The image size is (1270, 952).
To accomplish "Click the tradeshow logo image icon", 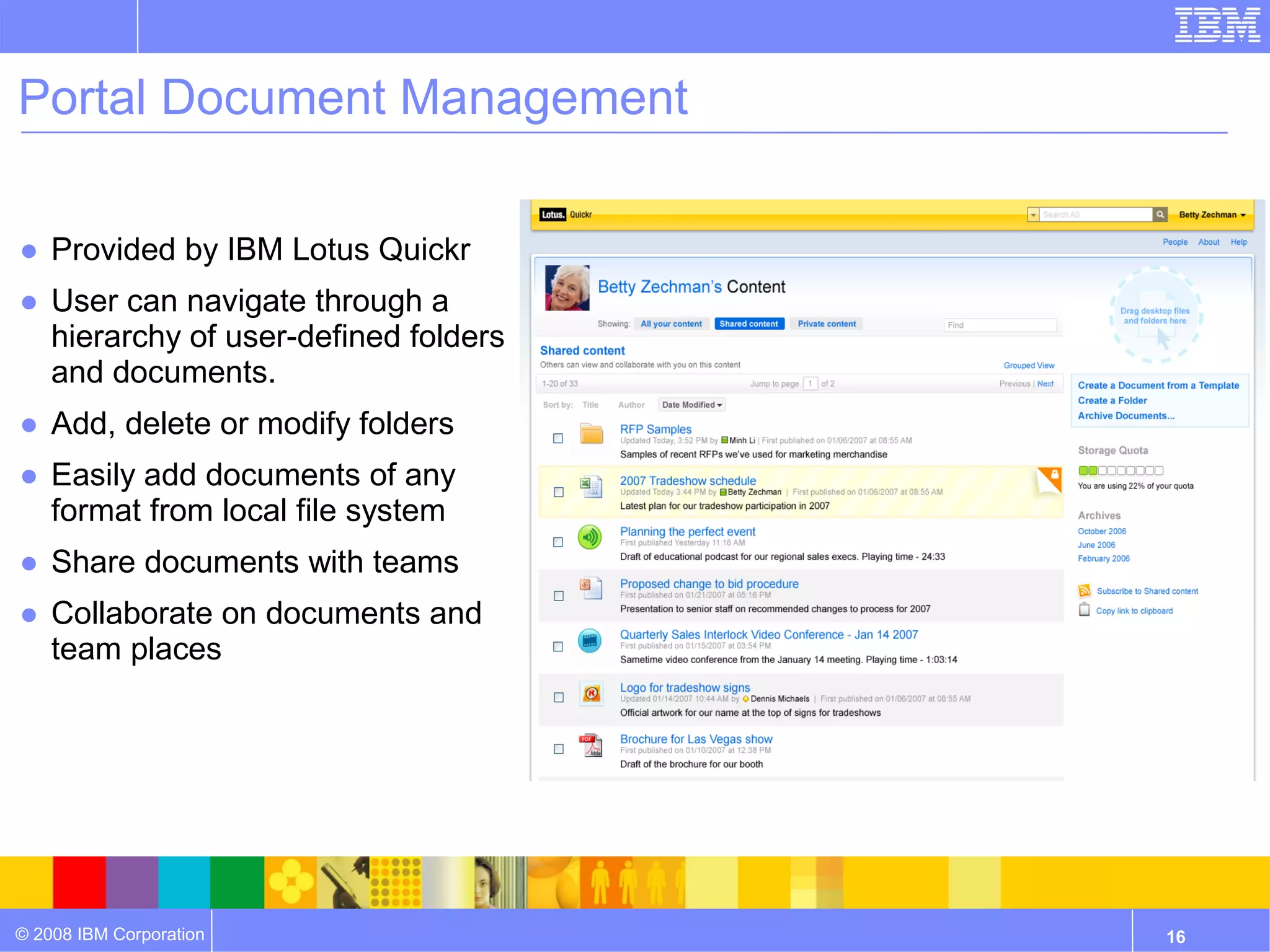I will 591,693.
